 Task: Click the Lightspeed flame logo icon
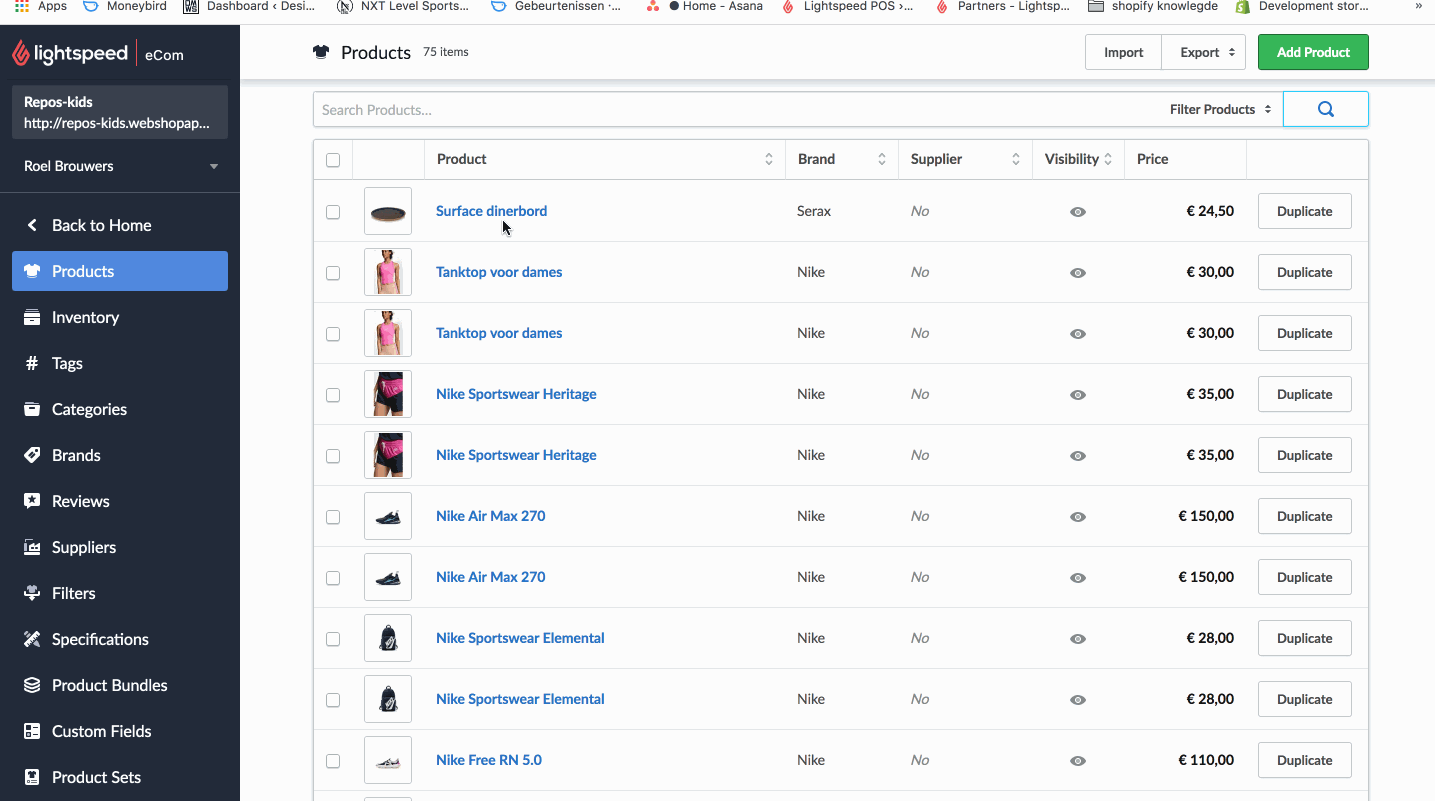[21, 53]
